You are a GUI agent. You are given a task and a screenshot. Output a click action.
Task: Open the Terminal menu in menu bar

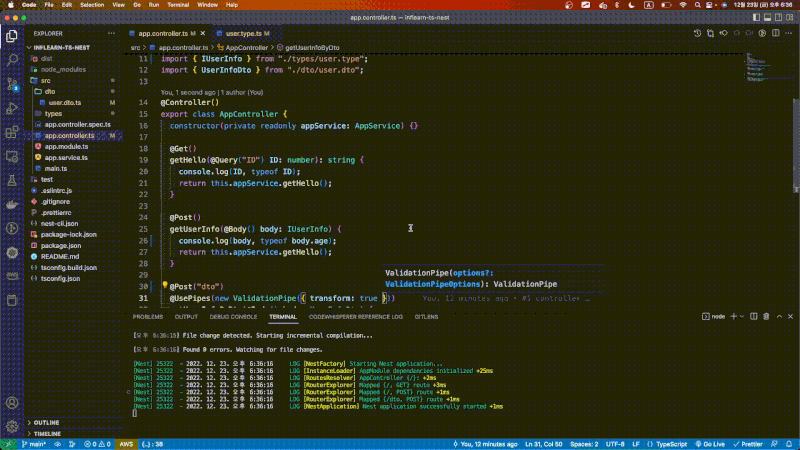[x=179, y=5]
